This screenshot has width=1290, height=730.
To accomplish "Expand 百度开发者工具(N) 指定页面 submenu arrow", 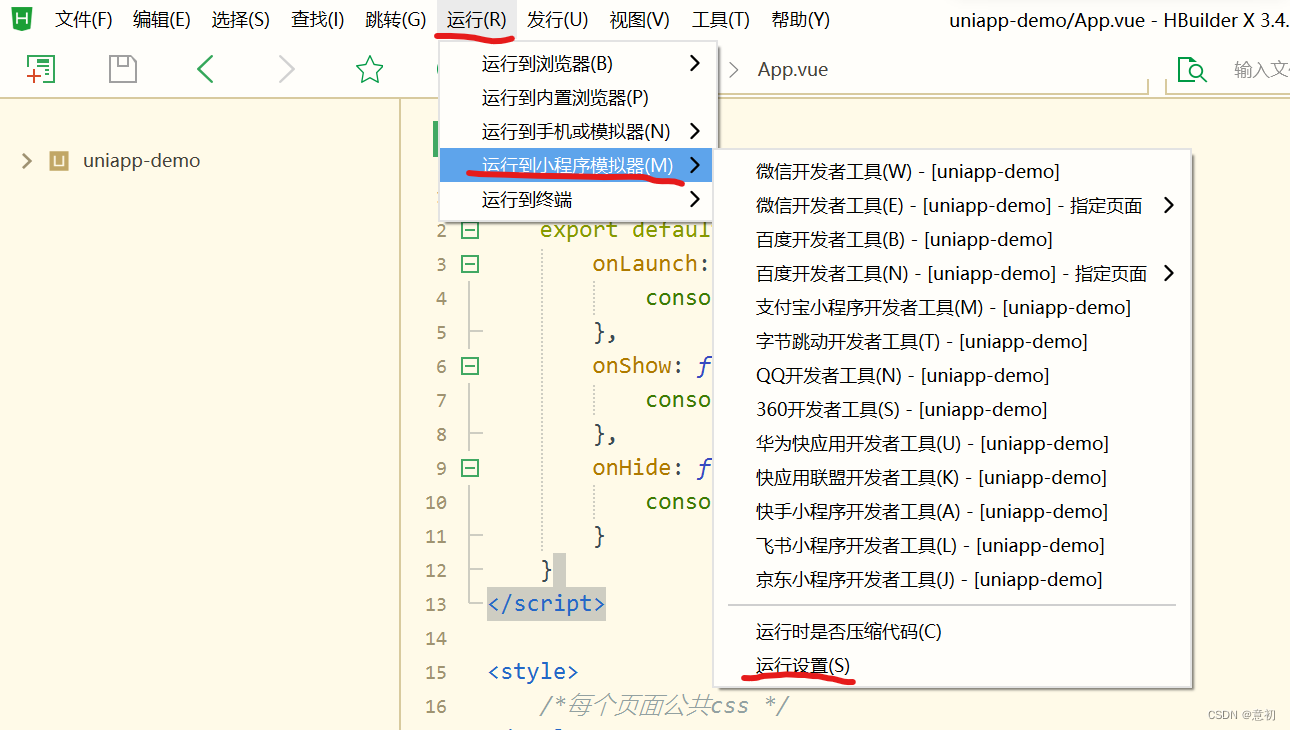I will coord(1169,274).
